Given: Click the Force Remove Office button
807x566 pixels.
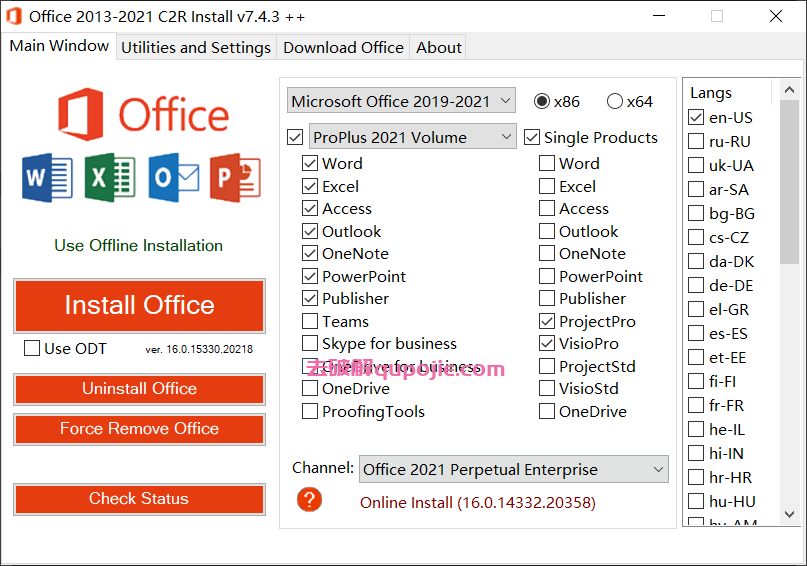Looking at the screenshot, I should 139,429.
